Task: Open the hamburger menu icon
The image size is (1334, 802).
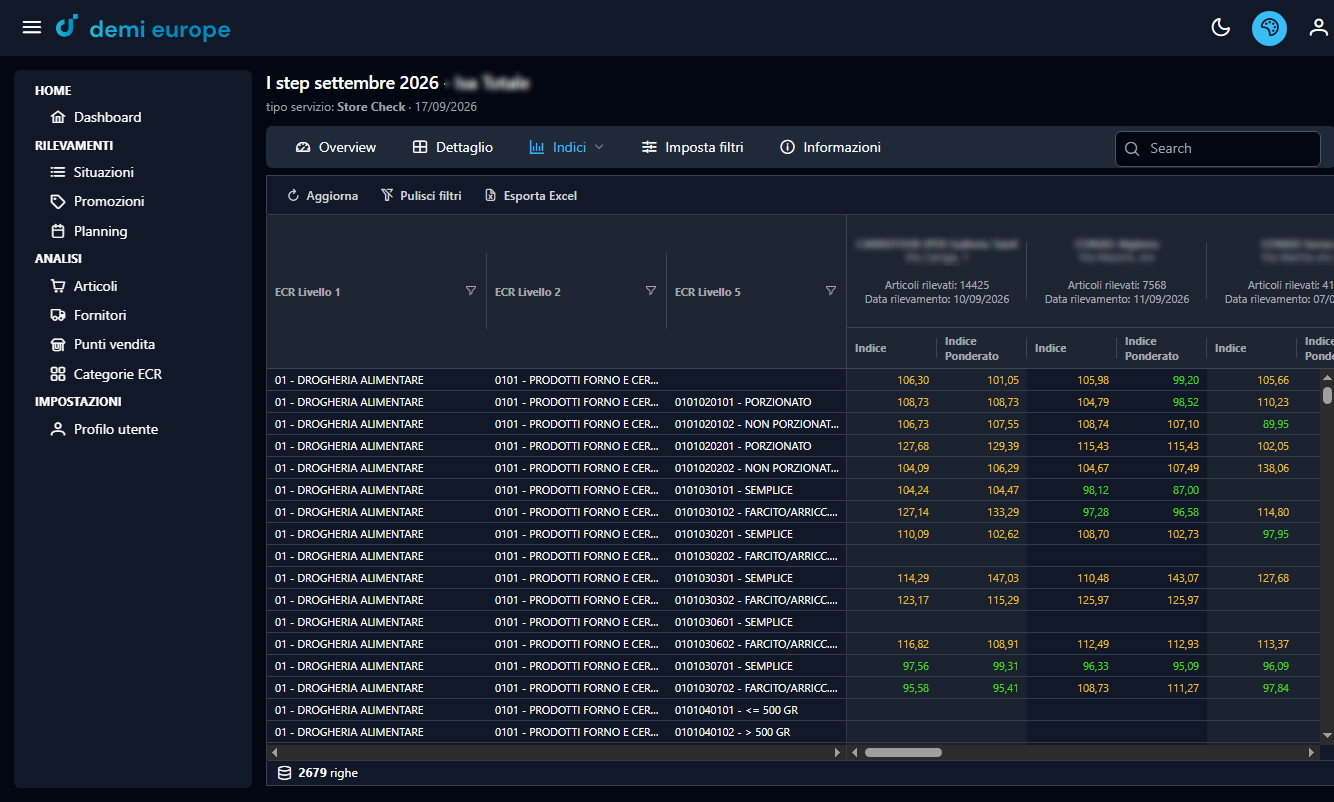Action: click(x=32, y=27)
